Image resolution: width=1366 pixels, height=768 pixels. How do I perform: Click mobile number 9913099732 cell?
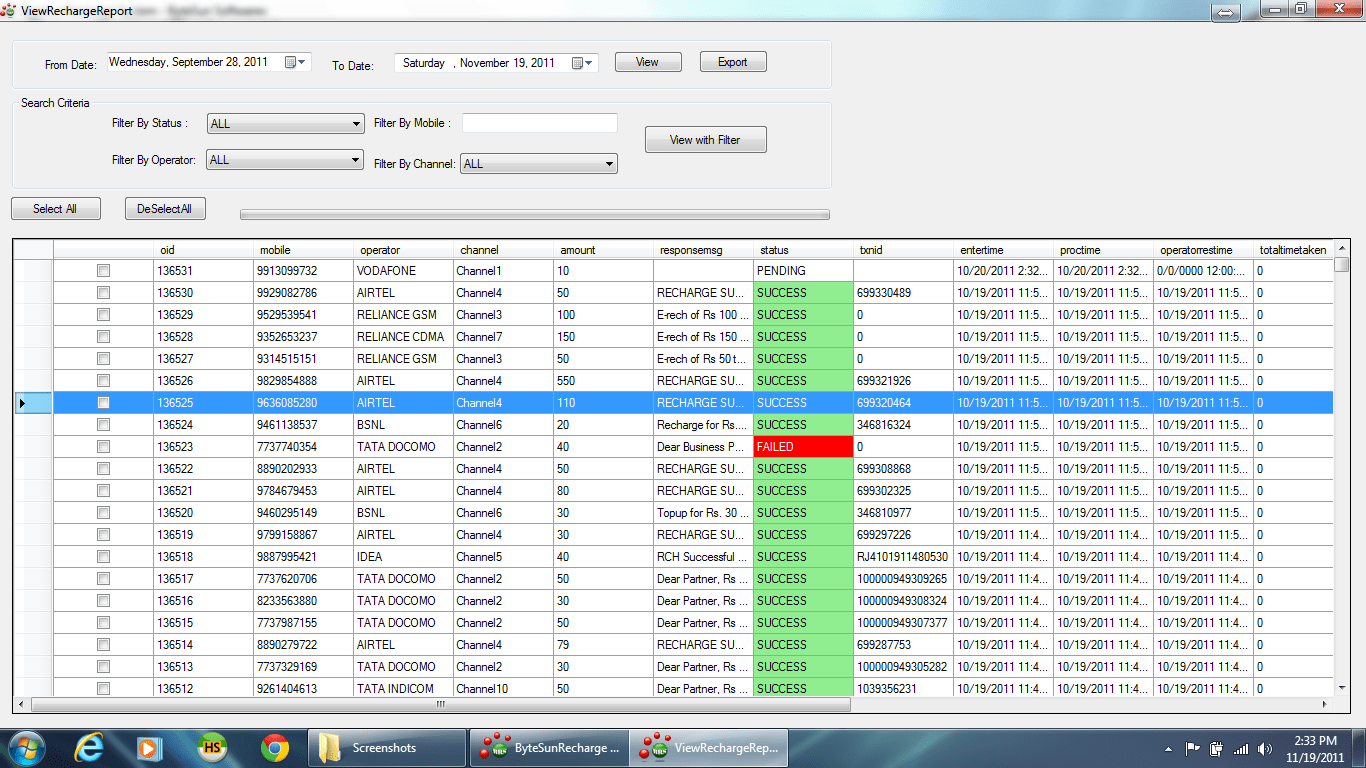304,270
